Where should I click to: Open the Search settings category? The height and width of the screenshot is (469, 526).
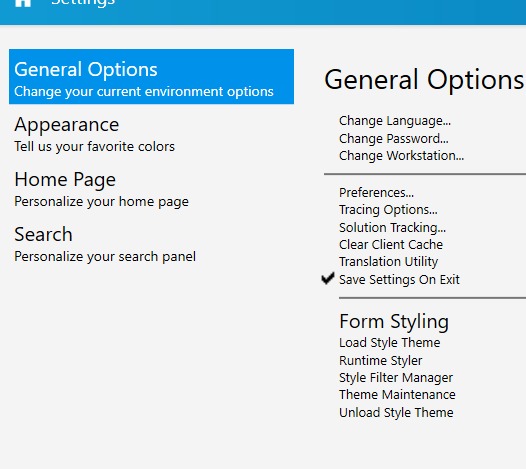tap(151, 244)
